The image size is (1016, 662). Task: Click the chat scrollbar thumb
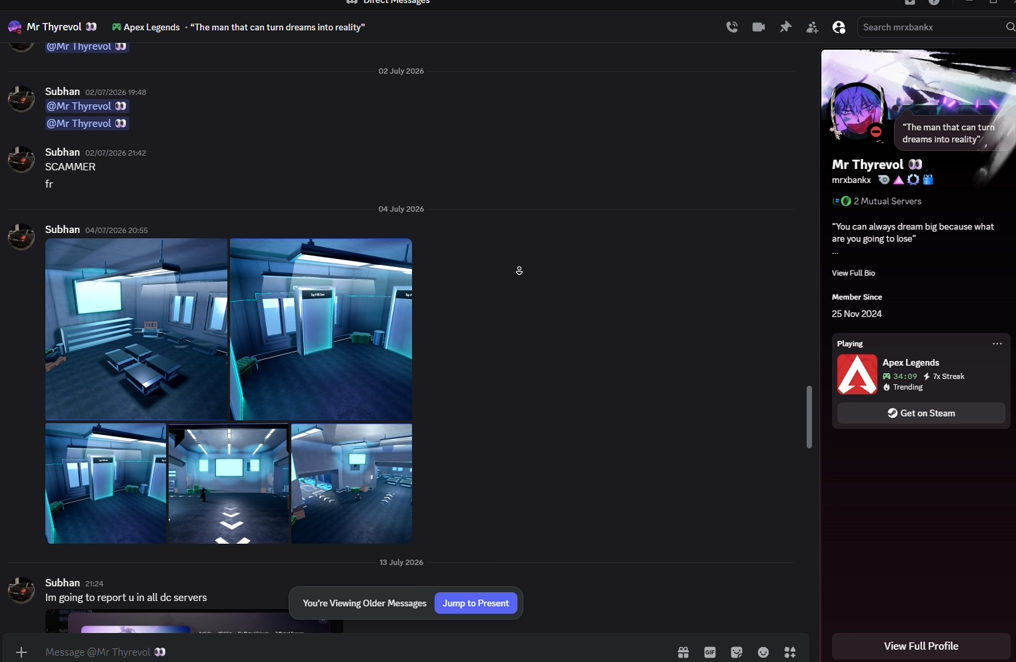pyautogui.click(x=809, y=417)
